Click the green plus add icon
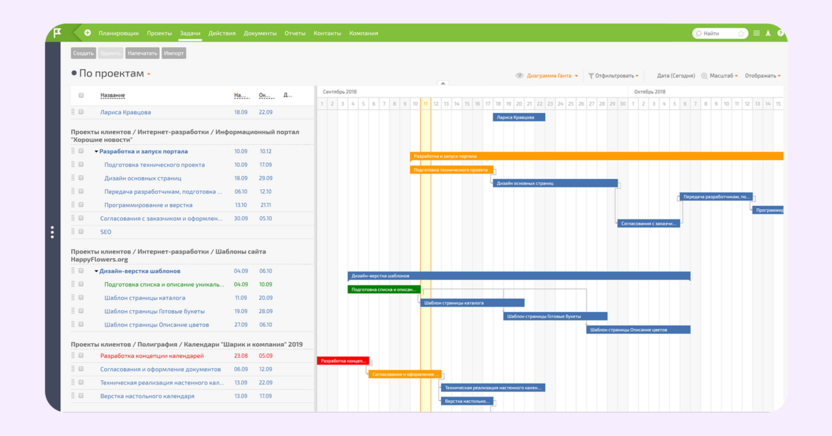Screen dimensions: 832x436 coord(88,33)
